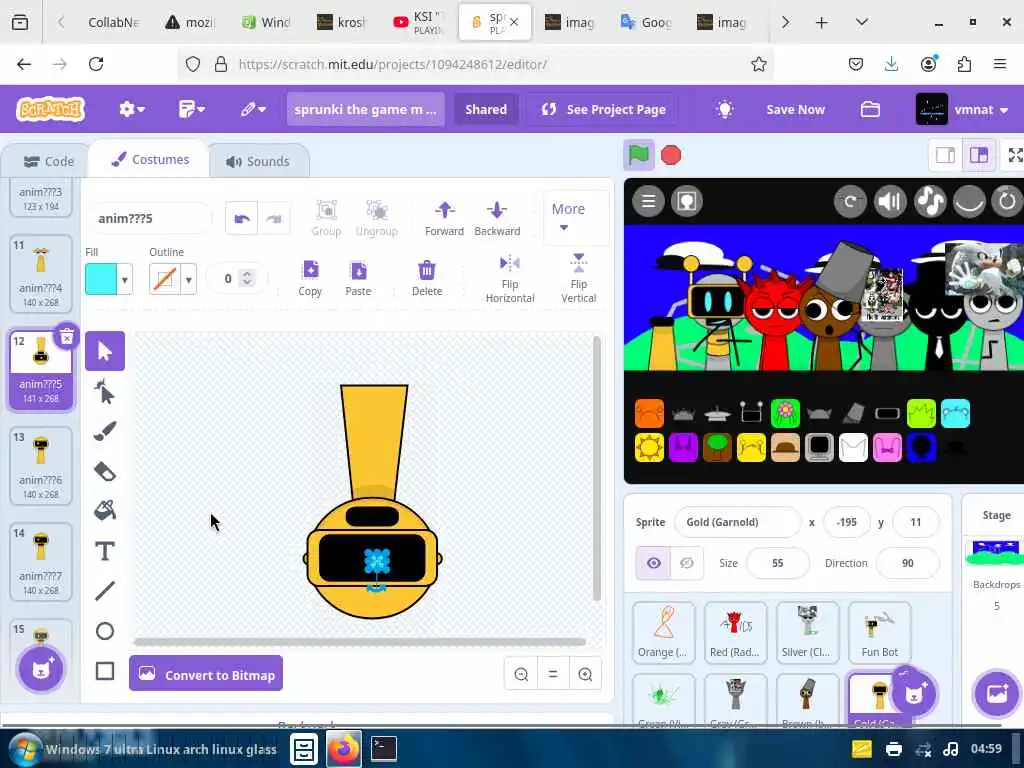Screen dimensions: 1024x768
Task: Switch to the Sounds tab
Action: tap(258, 161)
